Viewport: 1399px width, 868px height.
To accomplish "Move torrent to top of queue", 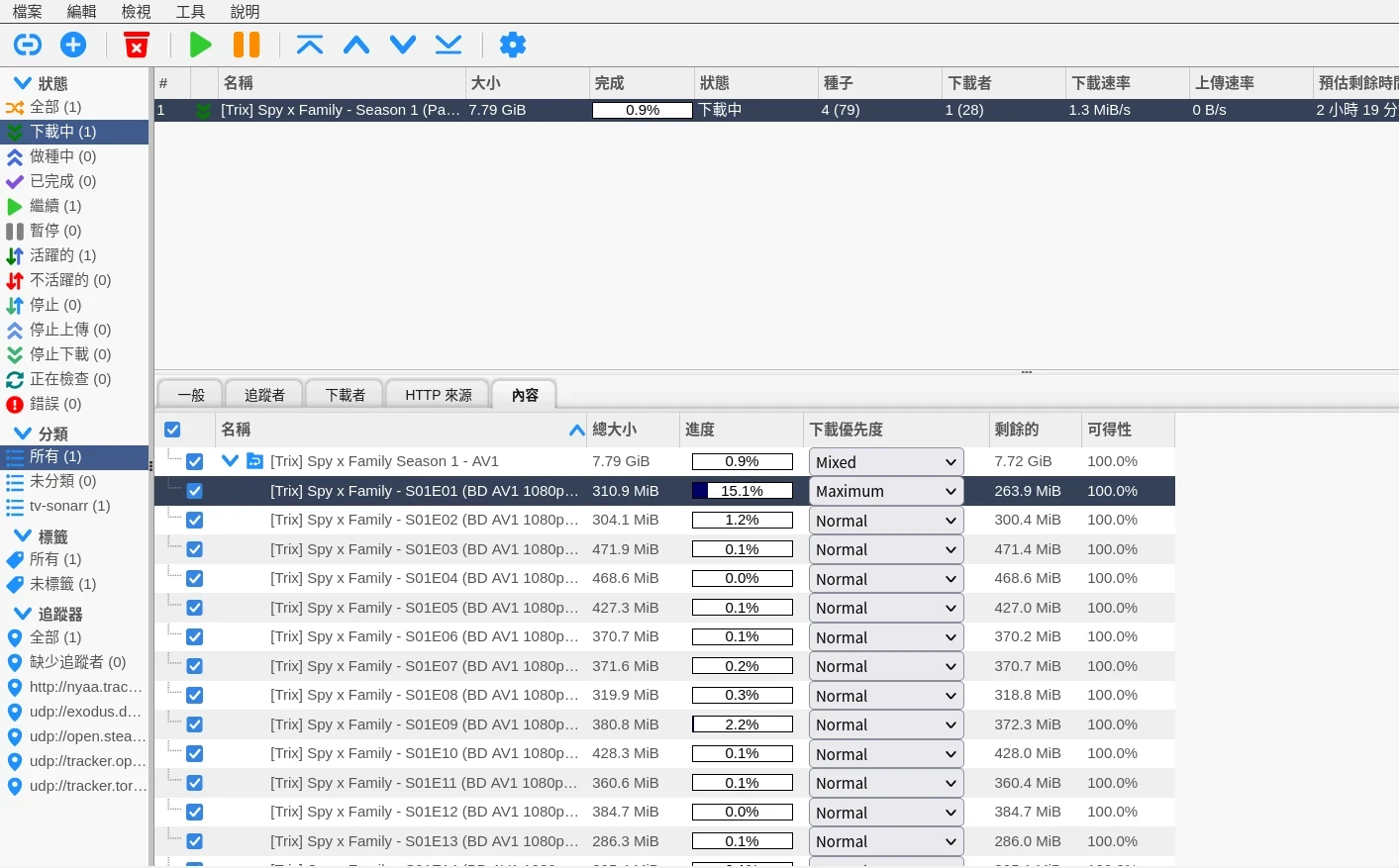I will tap(310, 45).
